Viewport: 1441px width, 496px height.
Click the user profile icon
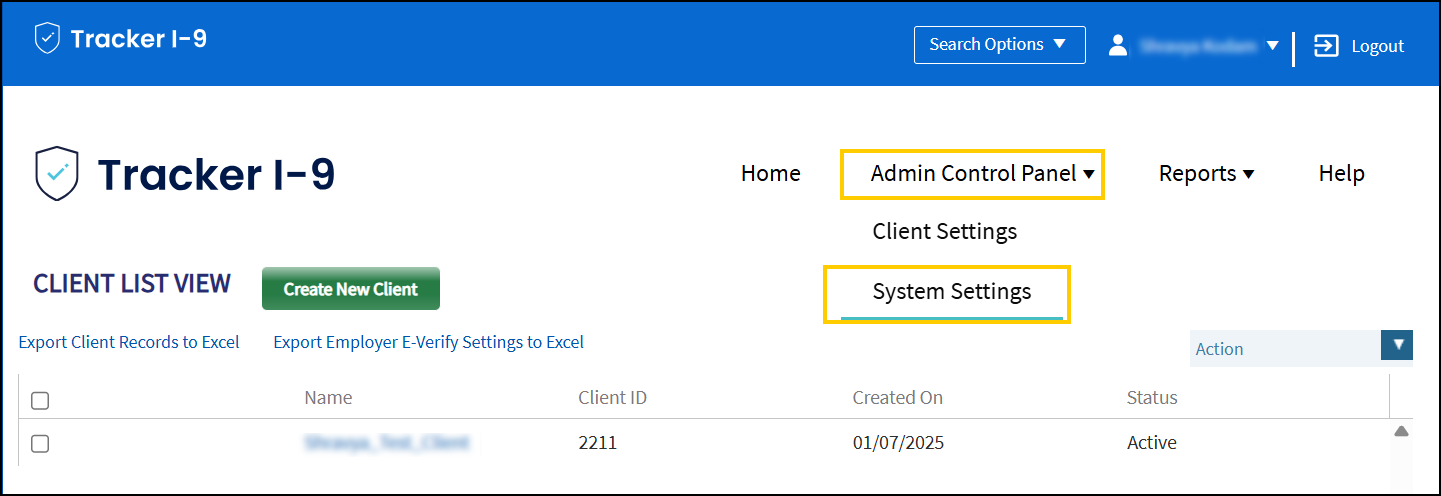(x=1118, y=45)
